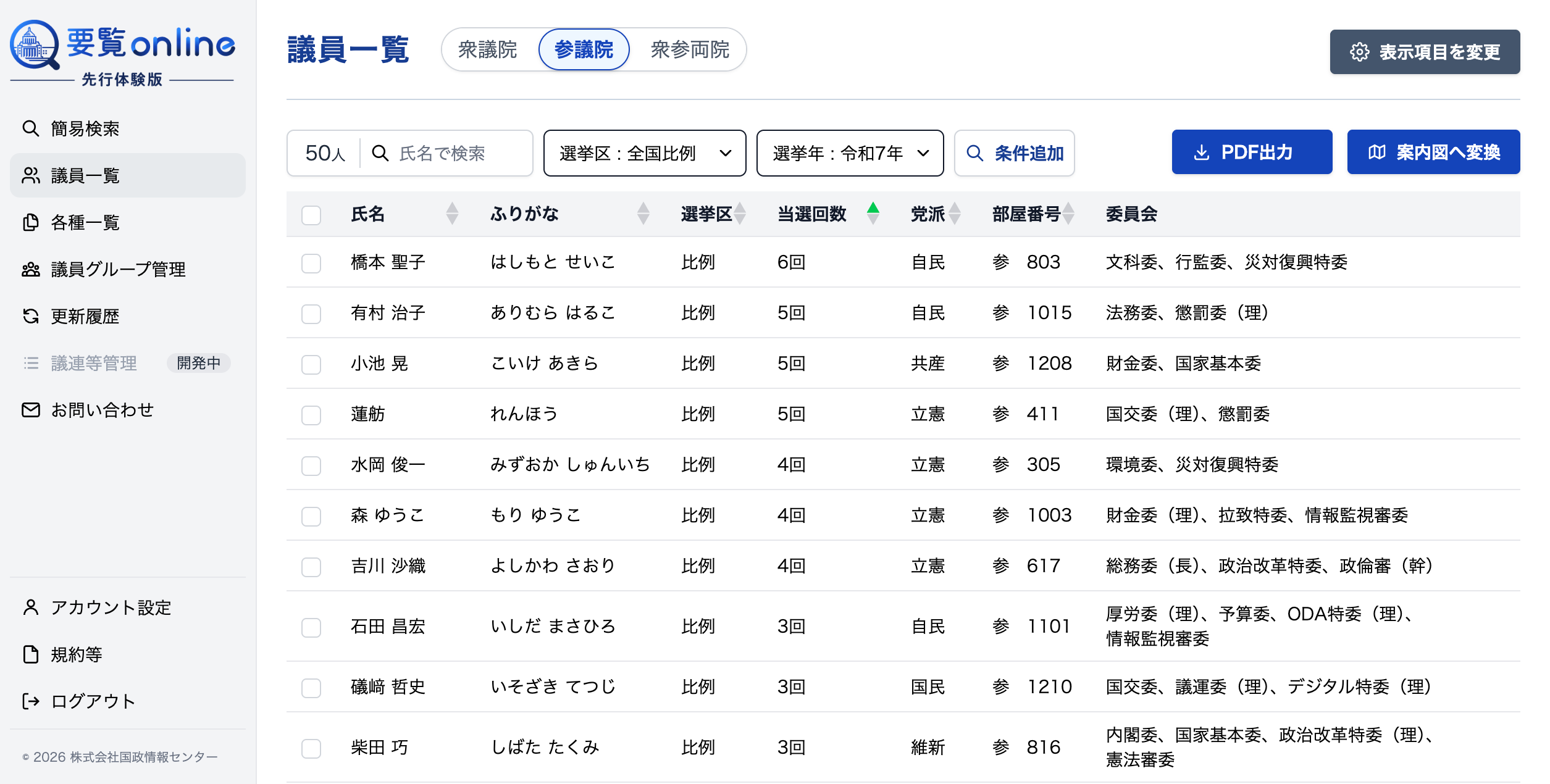Open 議員グループ管理 group icon
The width and height of the screenshot is (1550, 784).
click(x=30, y=269)
